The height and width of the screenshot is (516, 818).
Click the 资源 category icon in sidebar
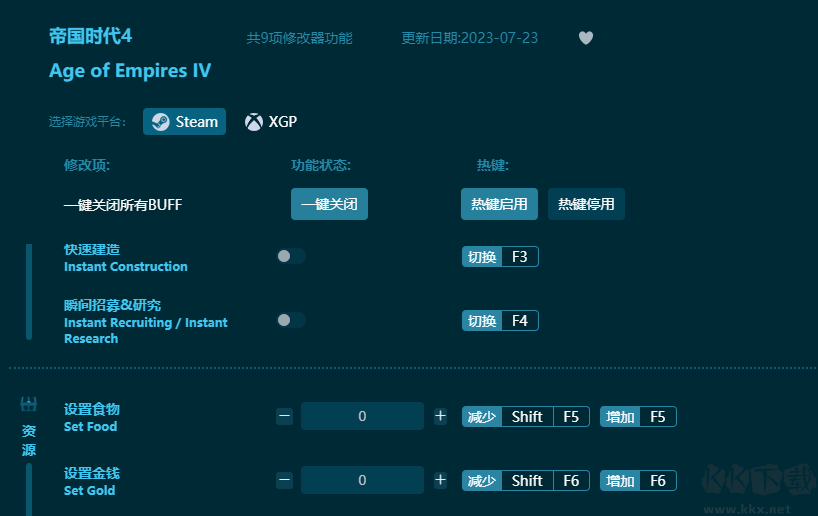tap(29, 403)
